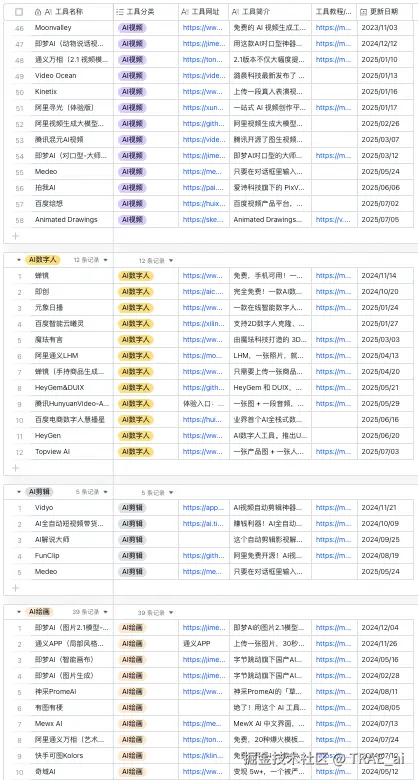
Task: Open the Moonvalley tool URL link
Action: 203,28
